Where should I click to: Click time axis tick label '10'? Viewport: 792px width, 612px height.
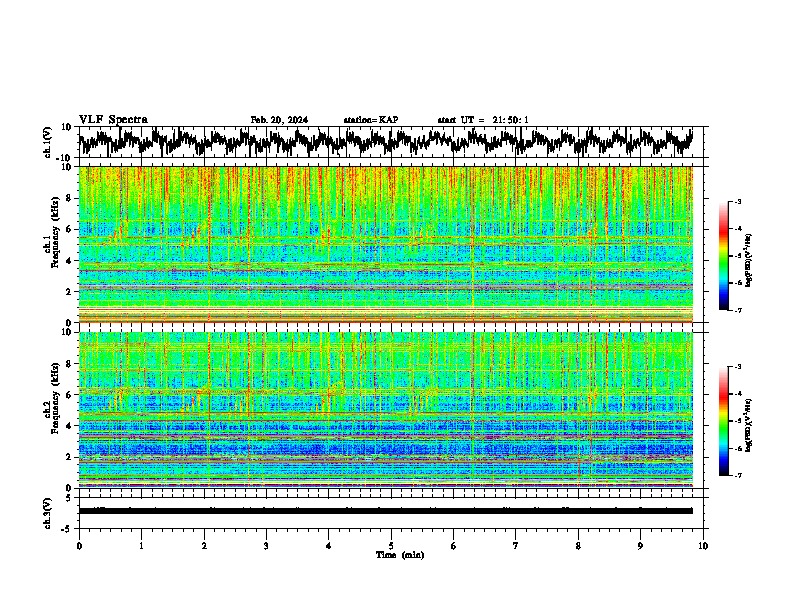[x=703, y=546]
